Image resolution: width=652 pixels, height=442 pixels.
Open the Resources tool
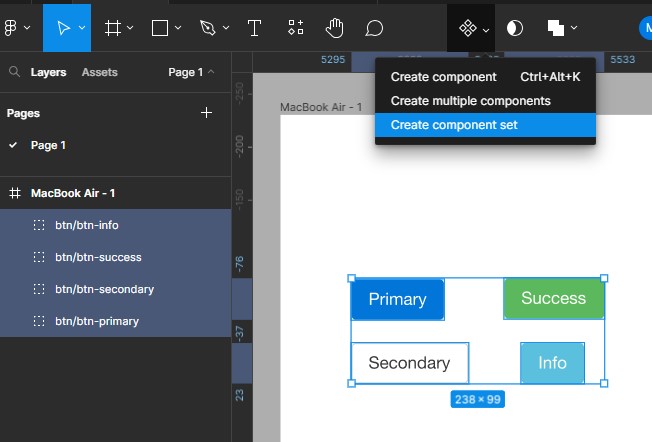click(x=295, y=28)
